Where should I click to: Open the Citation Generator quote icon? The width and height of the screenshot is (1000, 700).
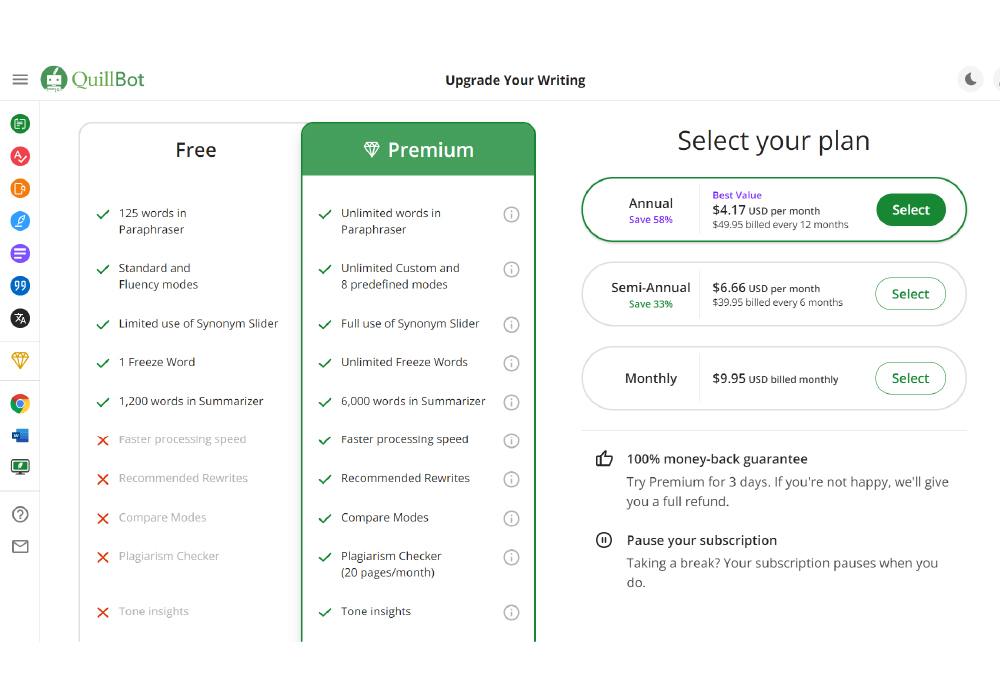click(20, 286)
